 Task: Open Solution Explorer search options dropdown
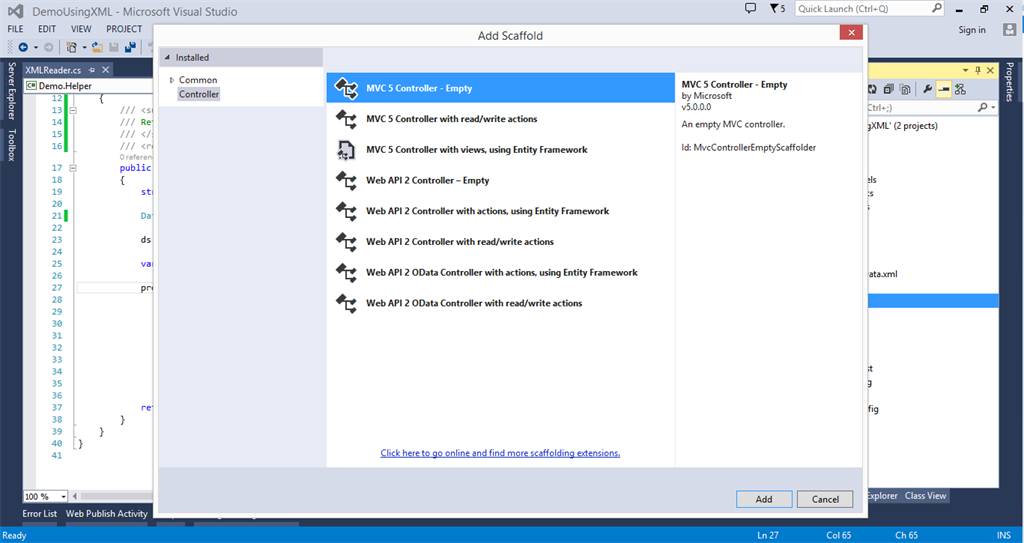coord(993,108)
